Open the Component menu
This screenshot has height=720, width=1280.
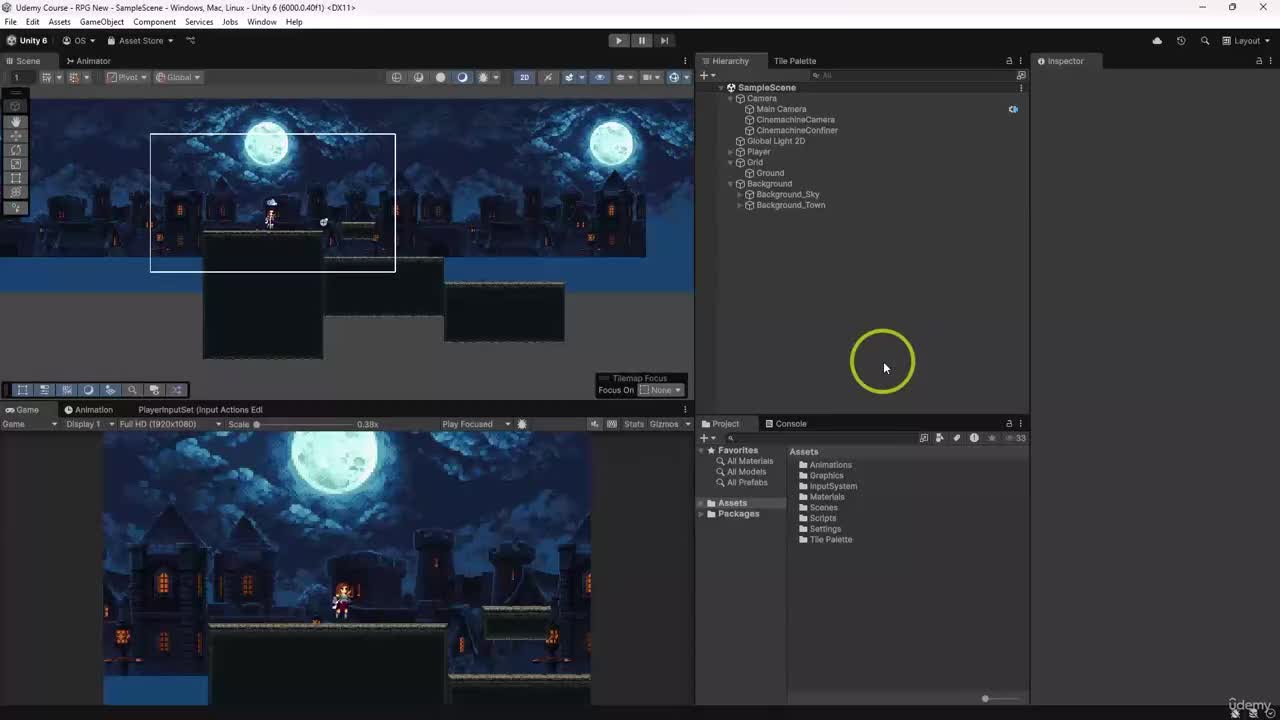click(154, 22)
